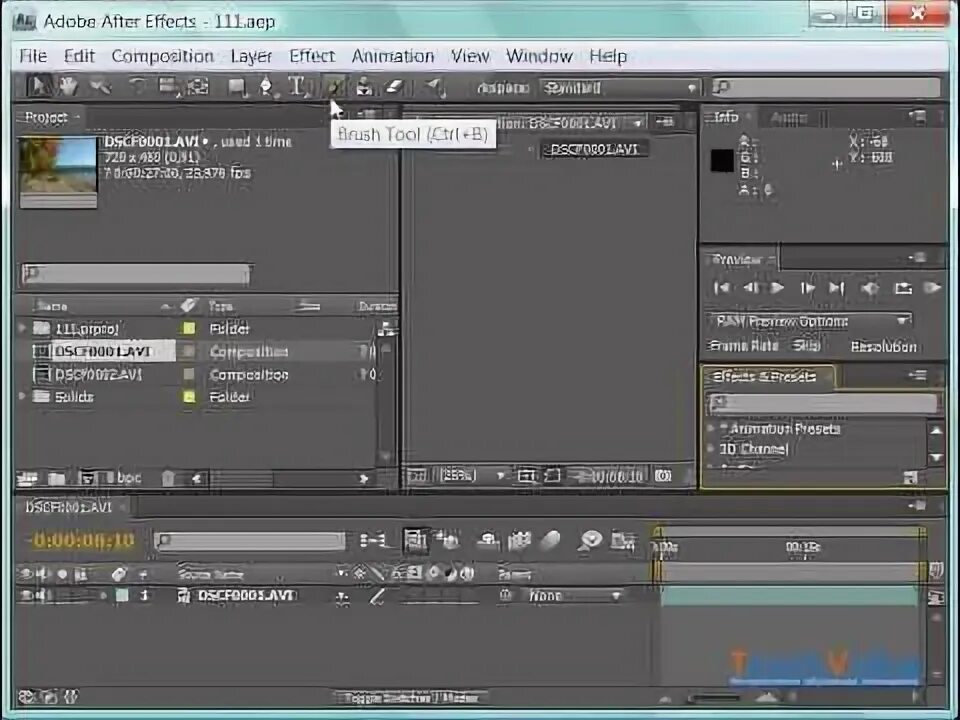Image resolution: width=960 pixels, height=720 pixels.
Task: Toggle loop option in Preview panel
Action: tap(903, 288)
